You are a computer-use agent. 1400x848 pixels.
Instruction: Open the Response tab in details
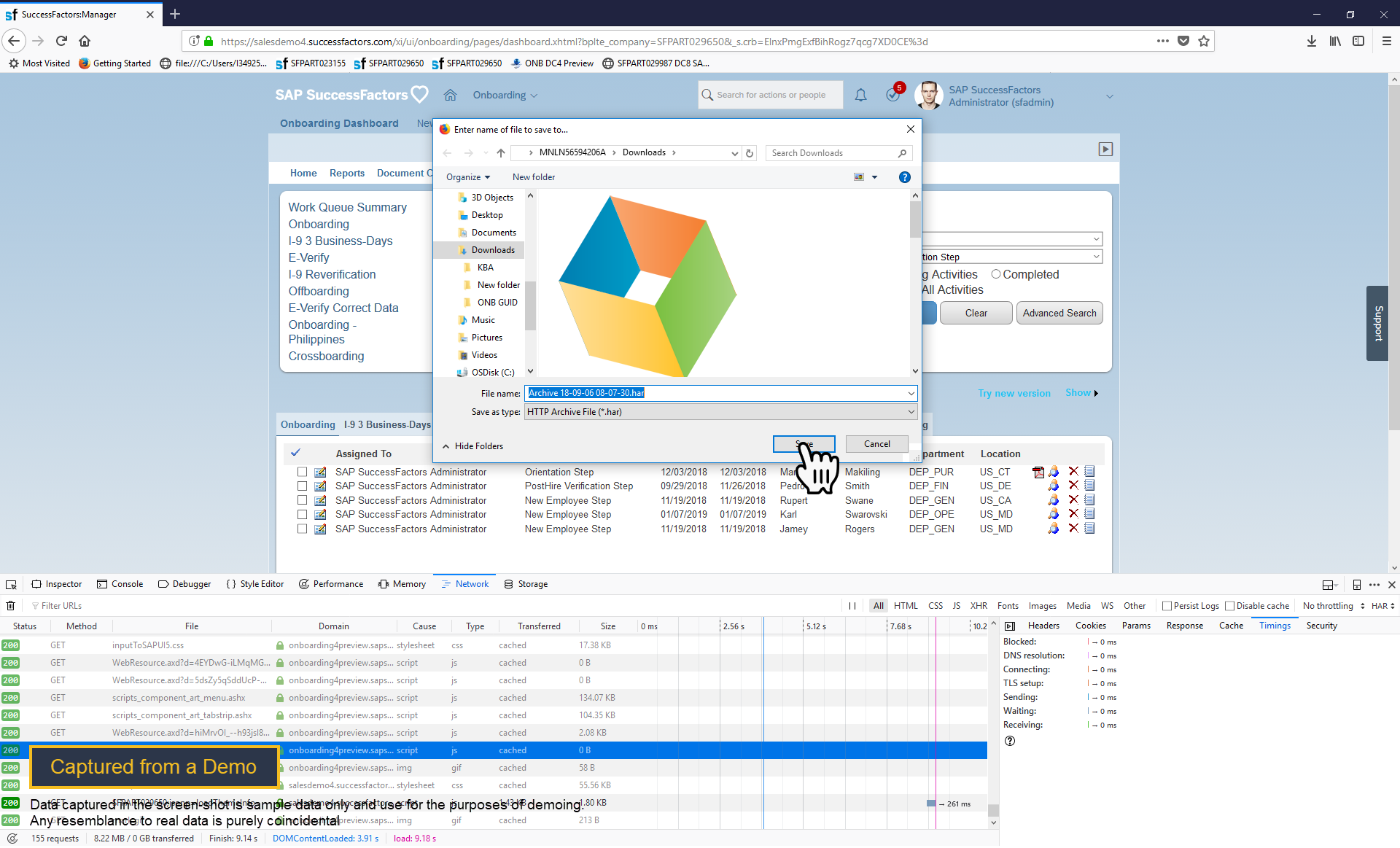click(1185, 626)
